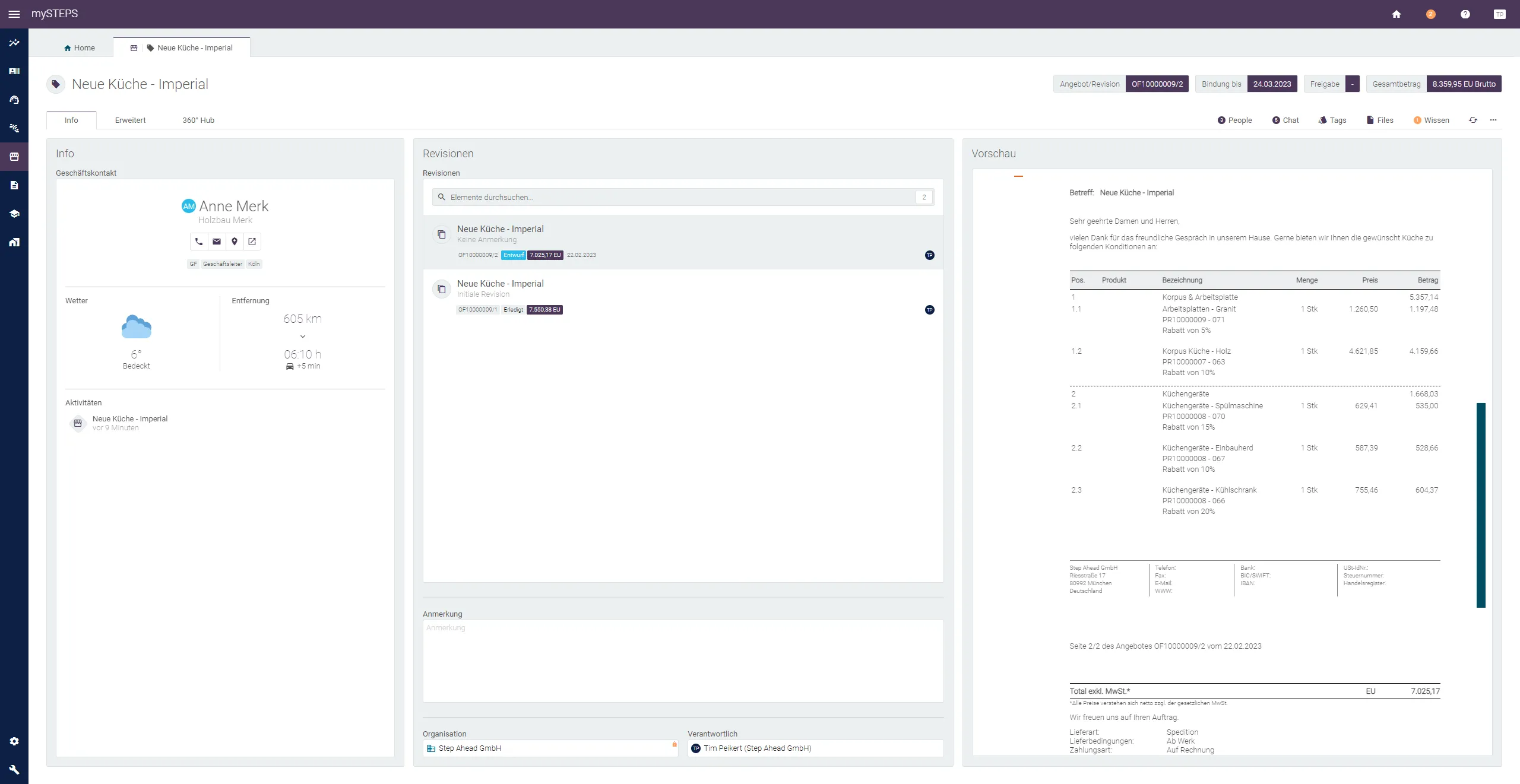1520x784 pixels.
Task: Go to home via header house icon
Action: 1396,14
